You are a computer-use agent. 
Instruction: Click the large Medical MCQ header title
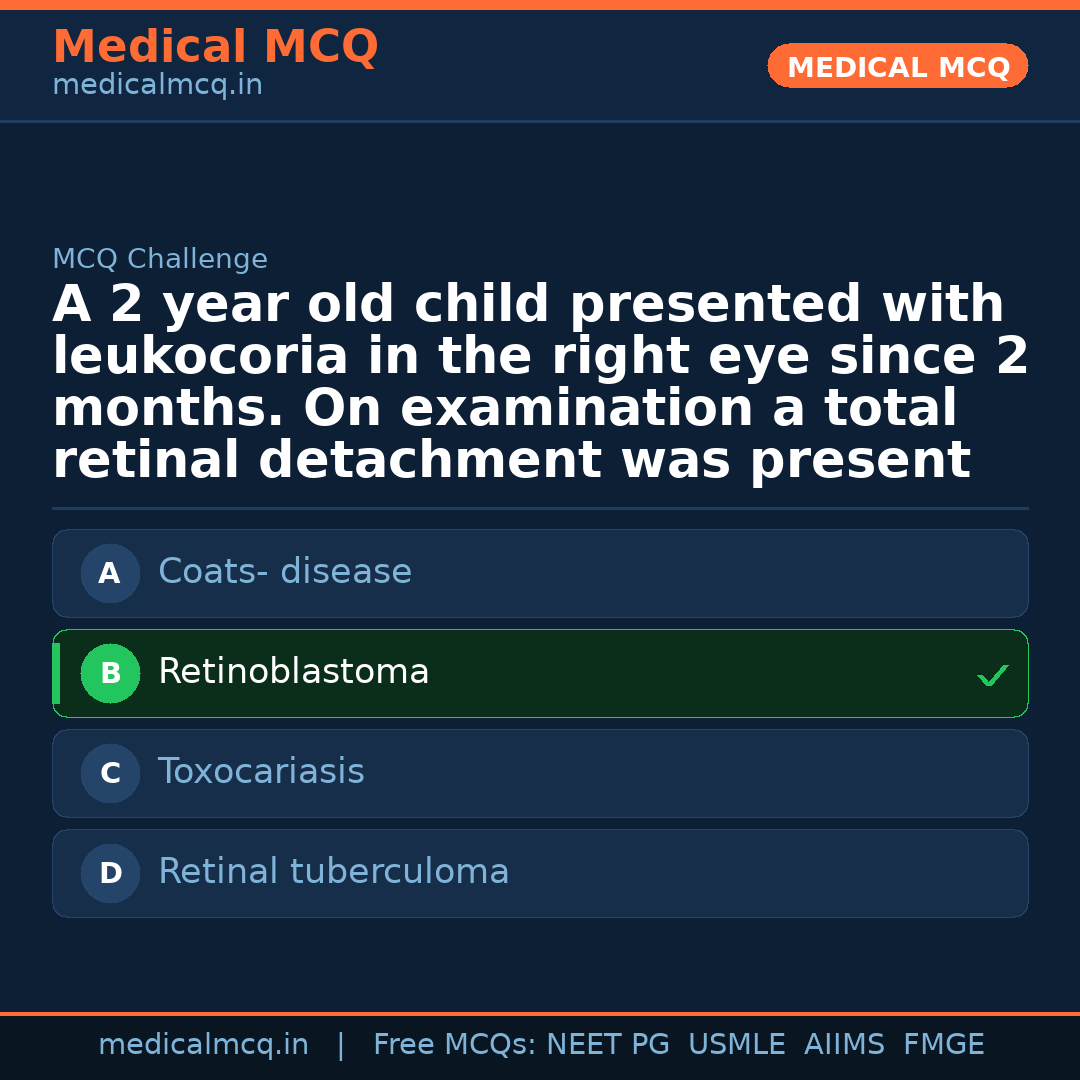click(215, 47)
